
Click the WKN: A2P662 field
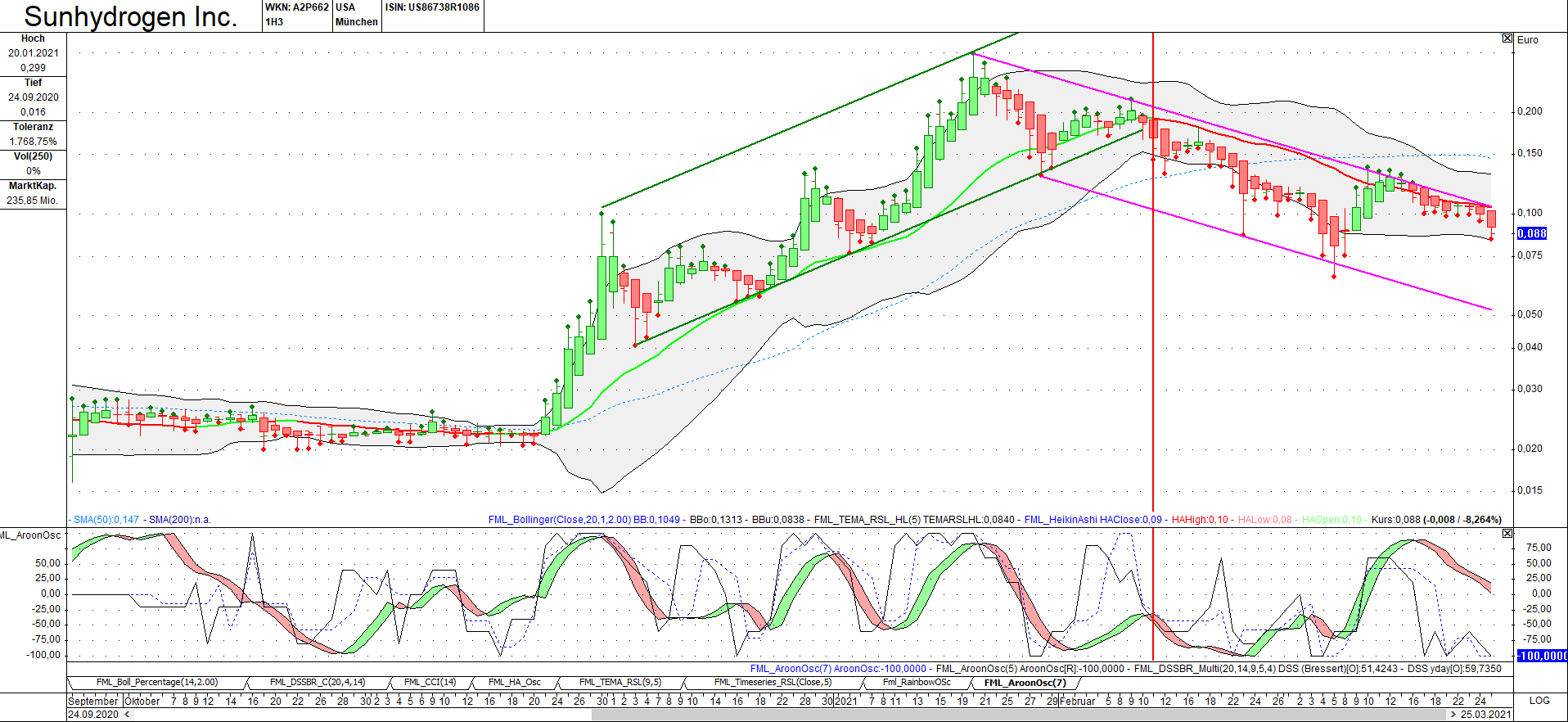click(297, 7)
